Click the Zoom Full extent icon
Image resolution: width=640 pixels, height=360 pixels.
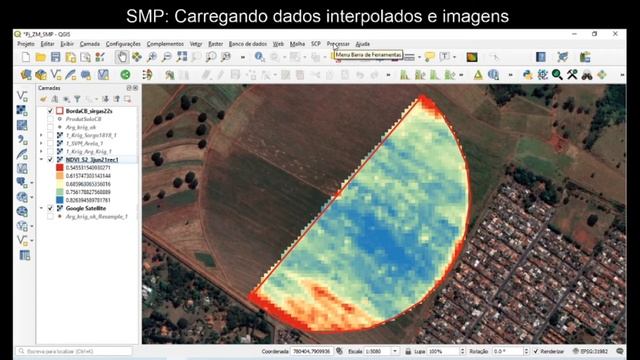pyautogui.click(x=182, y=57)
